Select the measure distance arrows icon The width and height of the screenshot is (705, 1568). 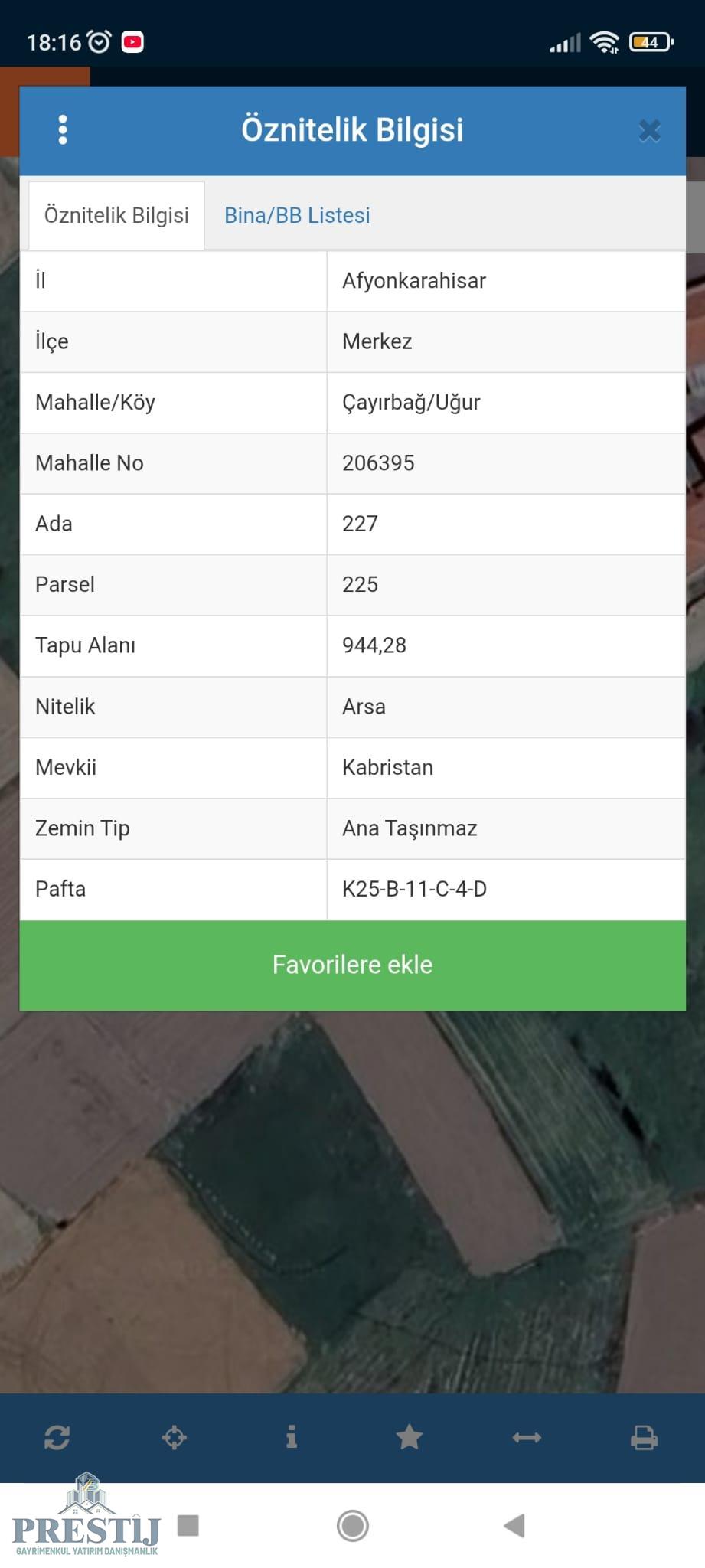pyautogui.click(x=527, y=1438)
